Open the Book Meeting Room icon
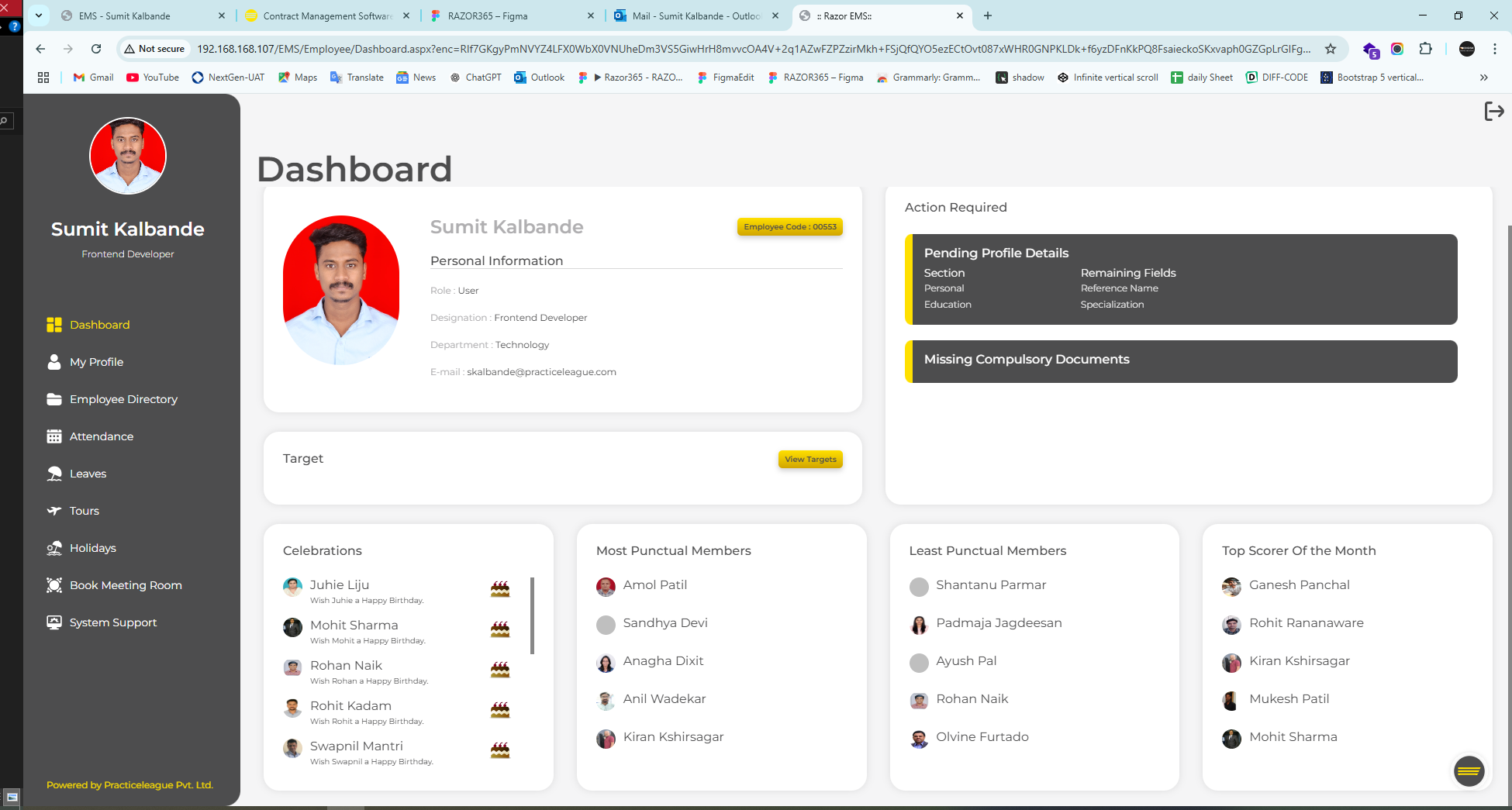Screen dimensions: 1512x810 tap(54, 585)
